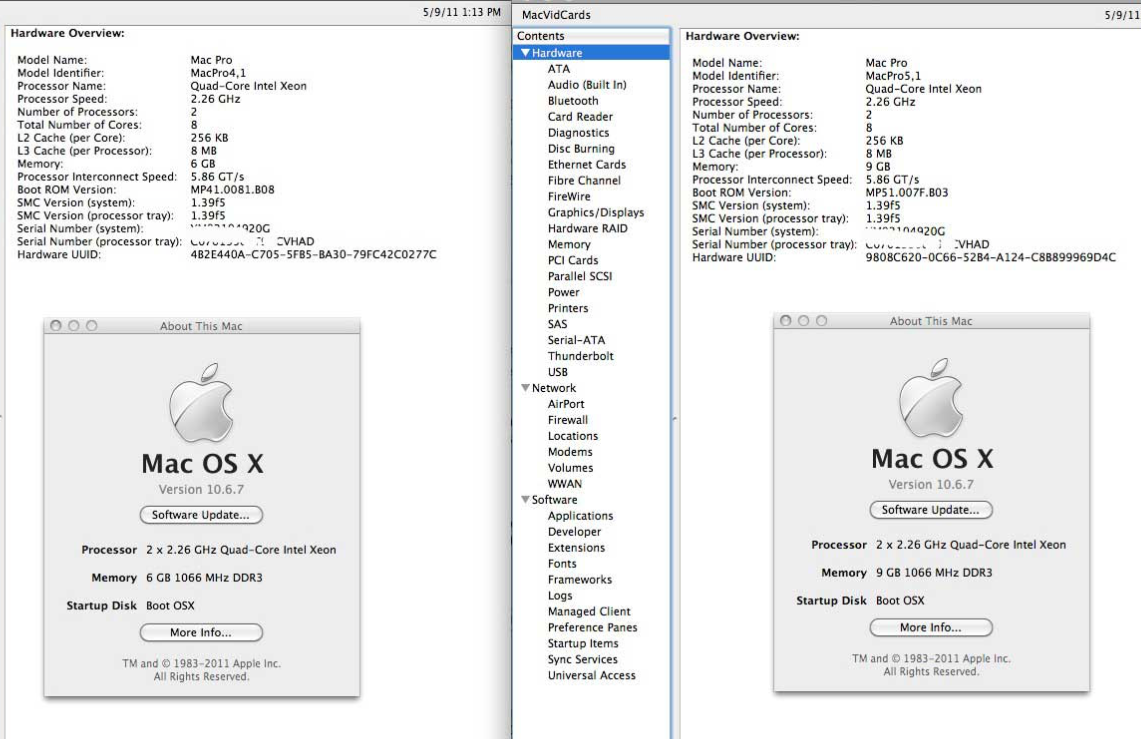The width and height of the screenshot is (1141, 739).
Task: Select Sync Services entry
Action: [x=582, y=661]
